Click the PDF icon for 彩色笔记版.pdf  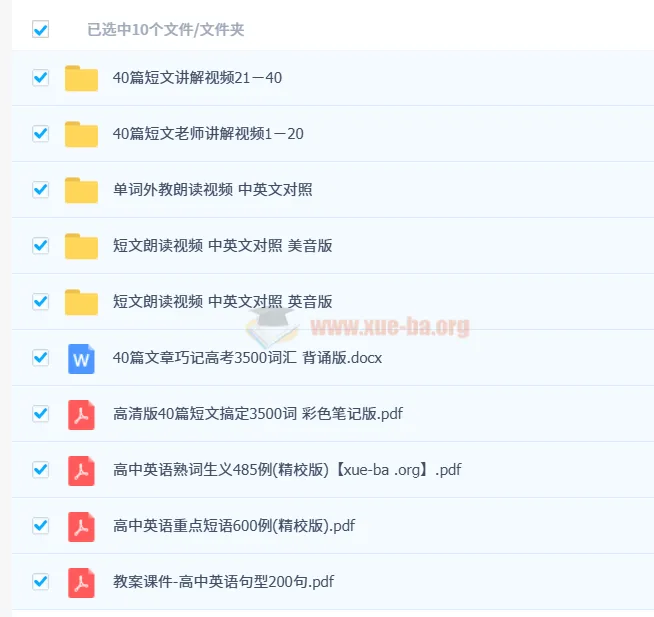point(81,414)
